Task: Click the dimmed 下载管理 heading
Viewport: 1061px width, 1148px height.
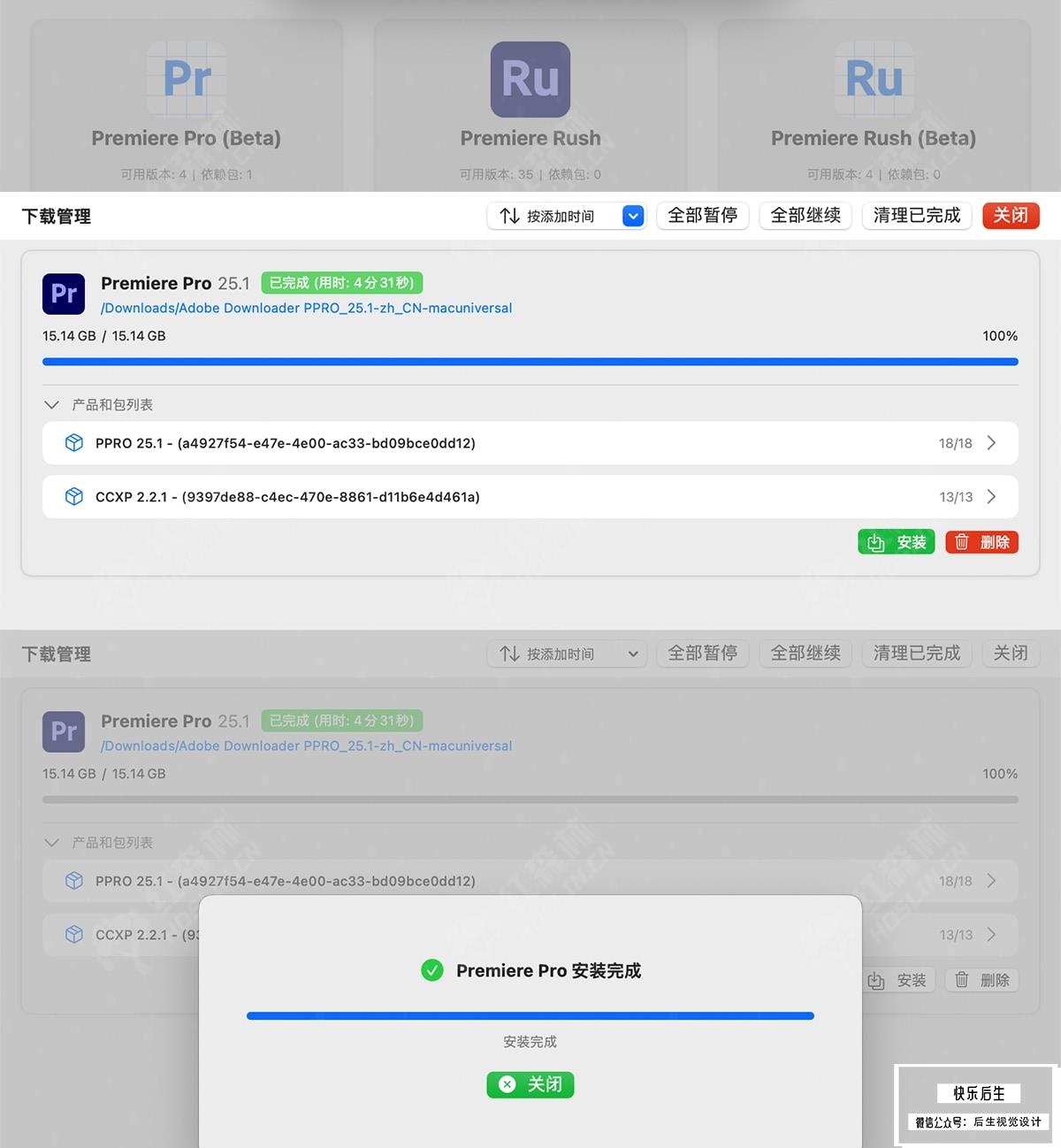Action: [x=57, y=654]
